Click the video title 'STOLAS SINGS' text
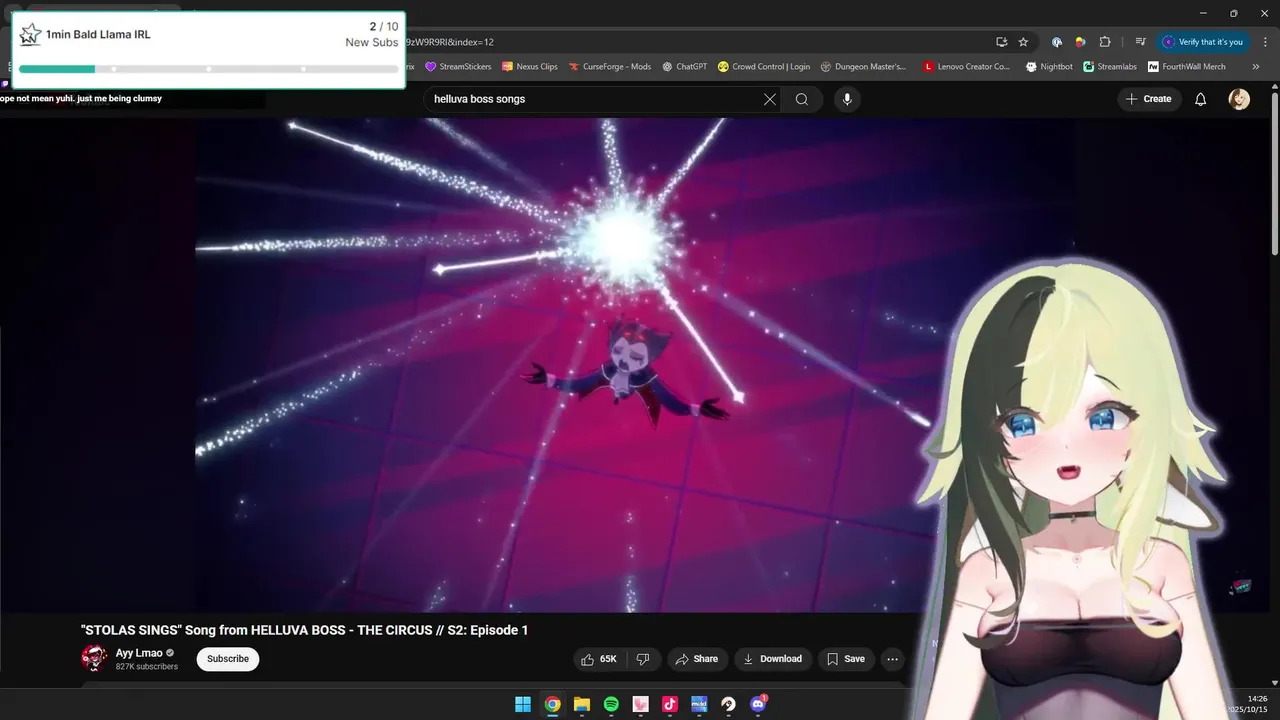The width and height of the screenshot is (1280, 720). point(304,630)
